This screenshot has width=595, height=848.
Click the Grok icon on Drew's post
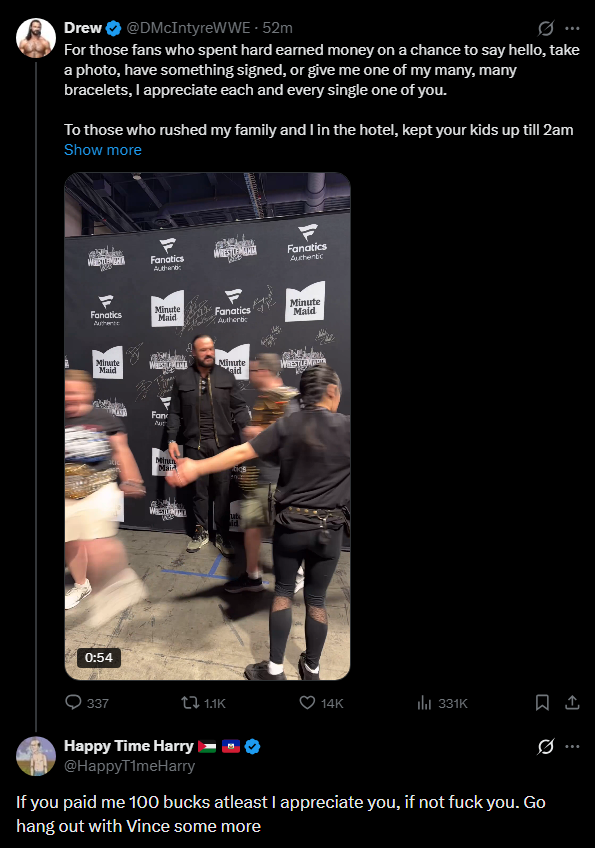coord(545,28)
